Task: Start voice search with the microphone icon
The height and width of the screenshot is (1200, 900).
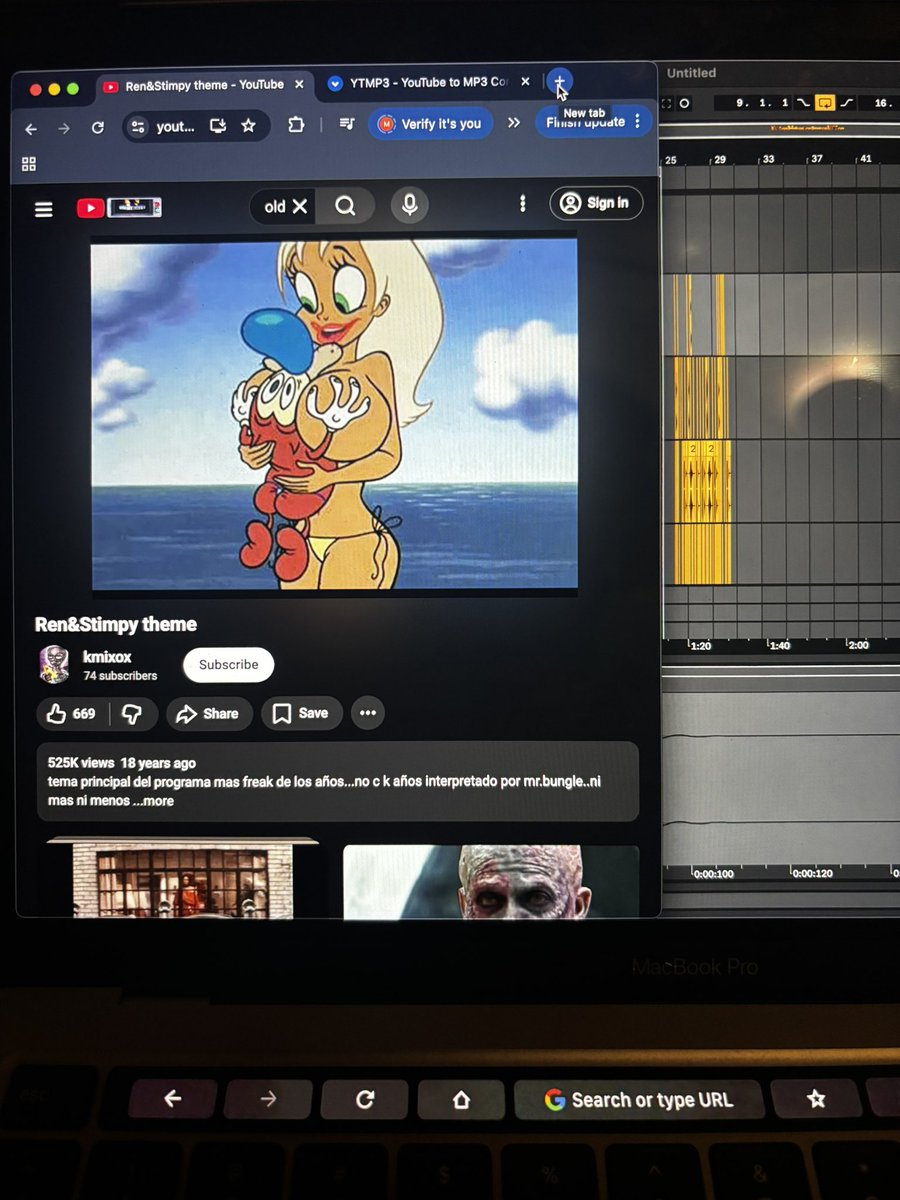Action: [x=409, y=205]
